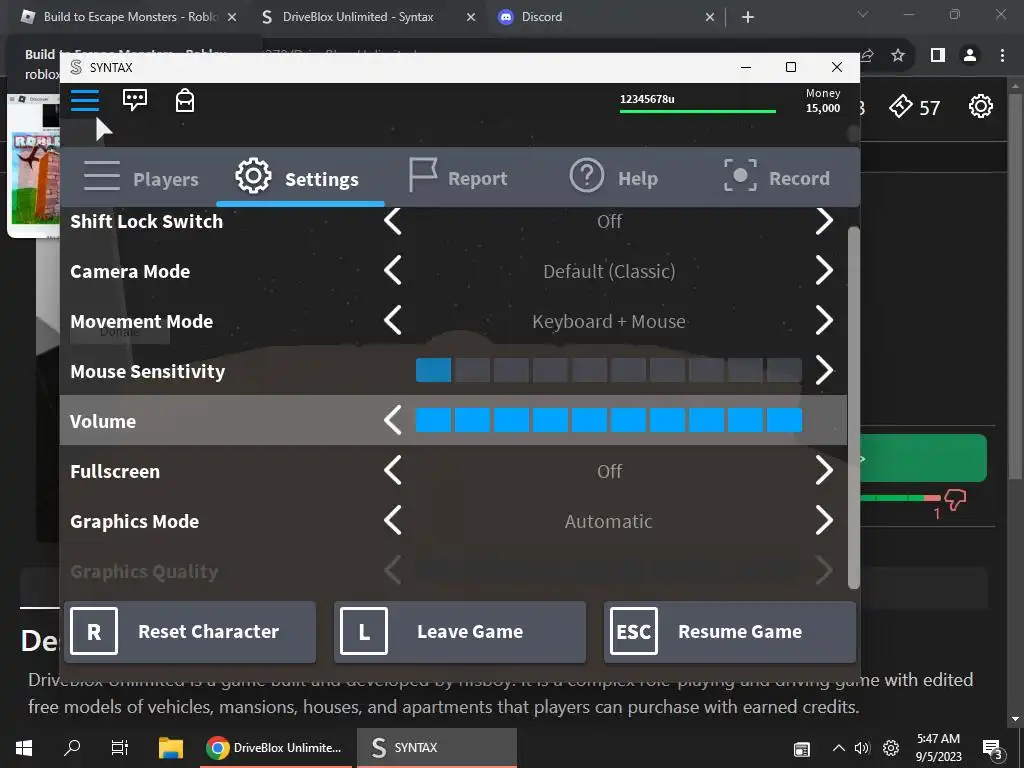Select next Camera Mode option
This screenshot has width=1024, height=768.
(x=824, y=271)
